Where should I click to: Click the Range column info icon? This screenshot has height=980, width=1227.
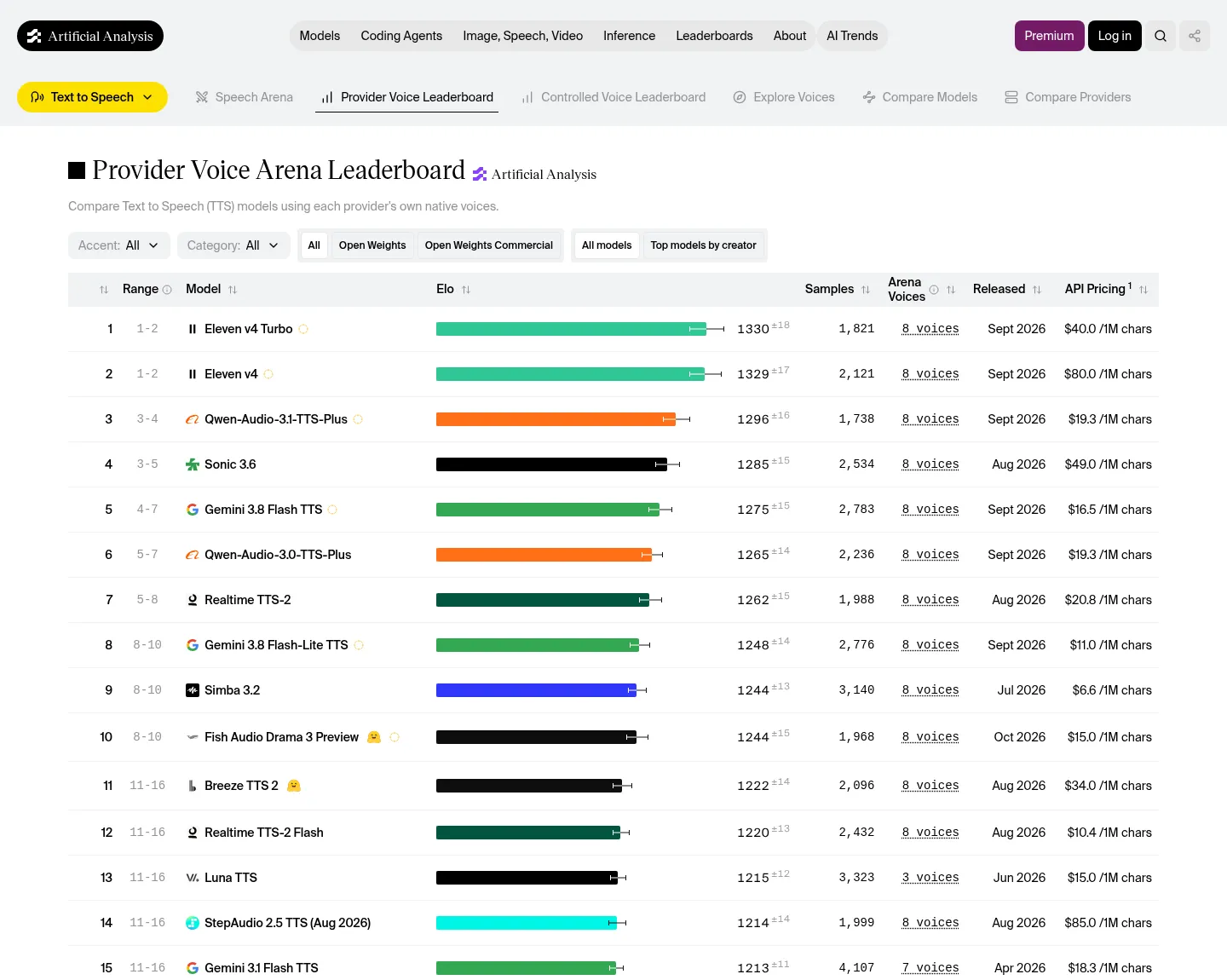(167, 290)
